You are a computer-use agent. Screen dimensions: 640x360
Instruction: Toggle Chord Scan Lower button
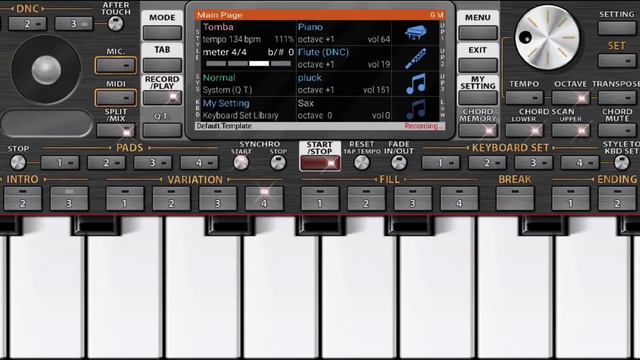pyautogui.click(x=524, y=130)
